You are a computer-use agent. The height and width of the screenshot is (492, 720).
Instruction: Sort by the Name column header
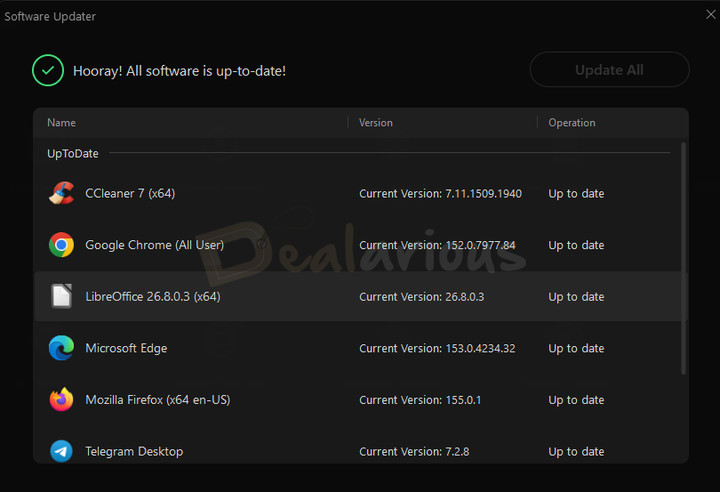(62, 123)
